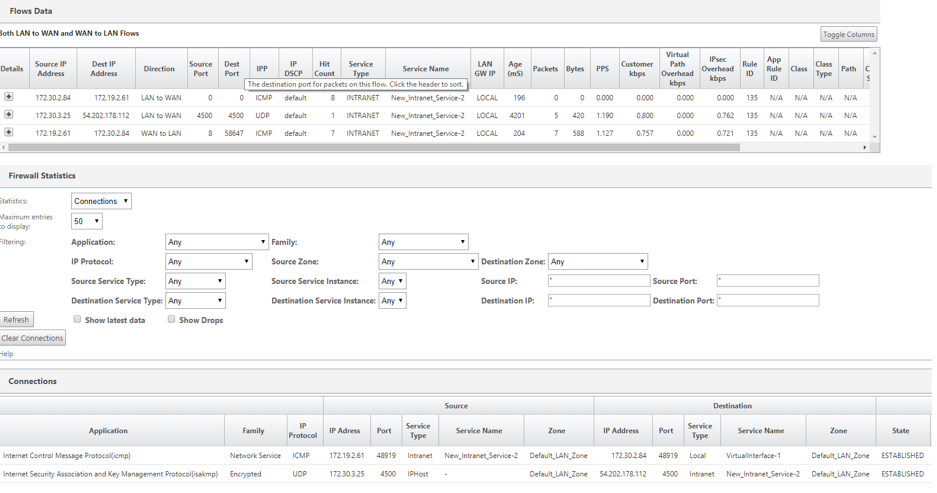Enable the Show Drops checkbox

[x=172, y=319]
